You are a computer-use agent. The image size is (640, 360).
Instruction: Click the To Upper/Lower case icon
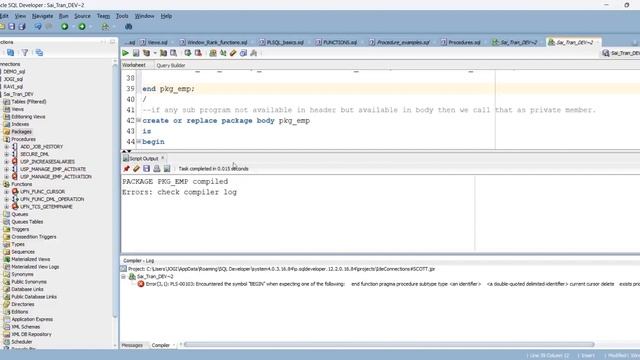point(223,53)
